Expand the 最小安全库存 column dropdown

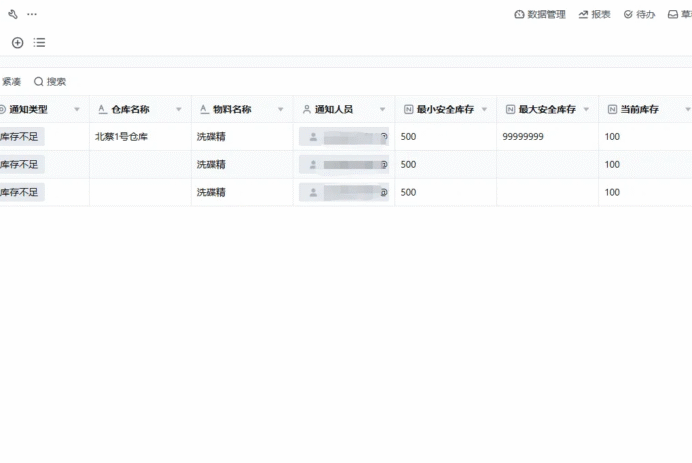[484, 109]
